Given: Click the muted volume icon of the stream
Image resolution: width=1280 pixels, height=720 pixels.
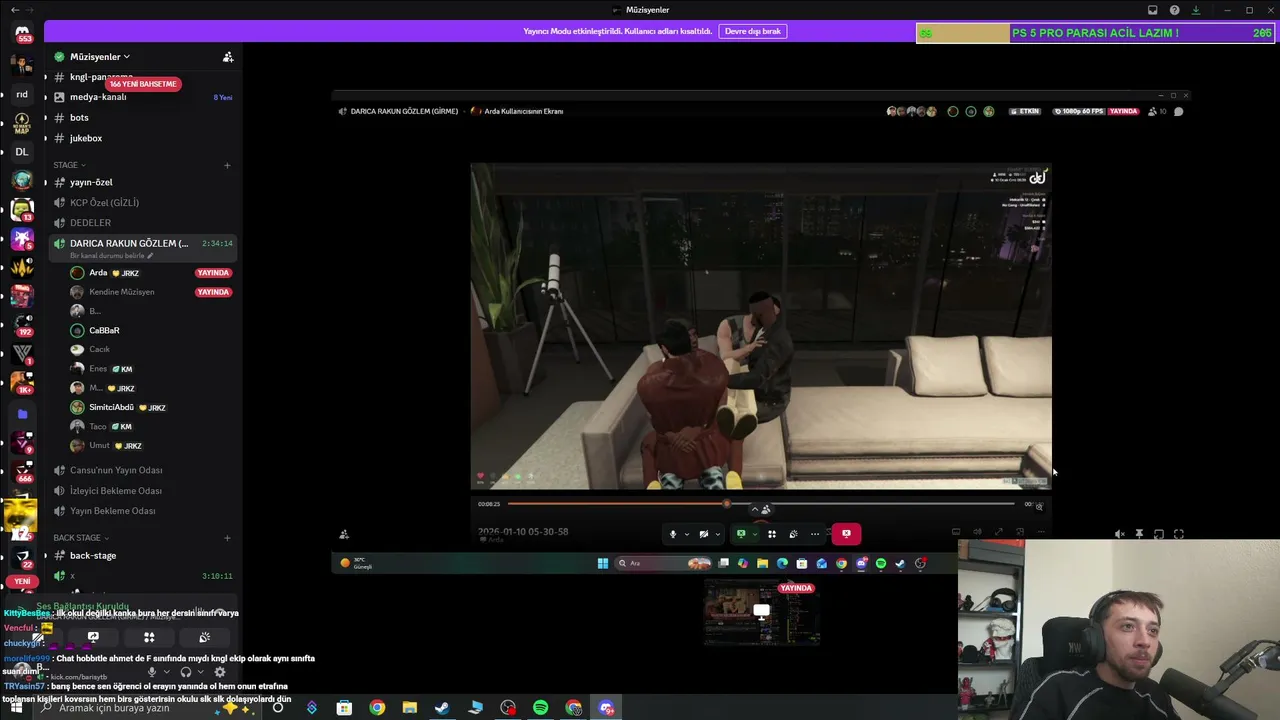Looking at the screenshot, I should tap(1120, 534).
